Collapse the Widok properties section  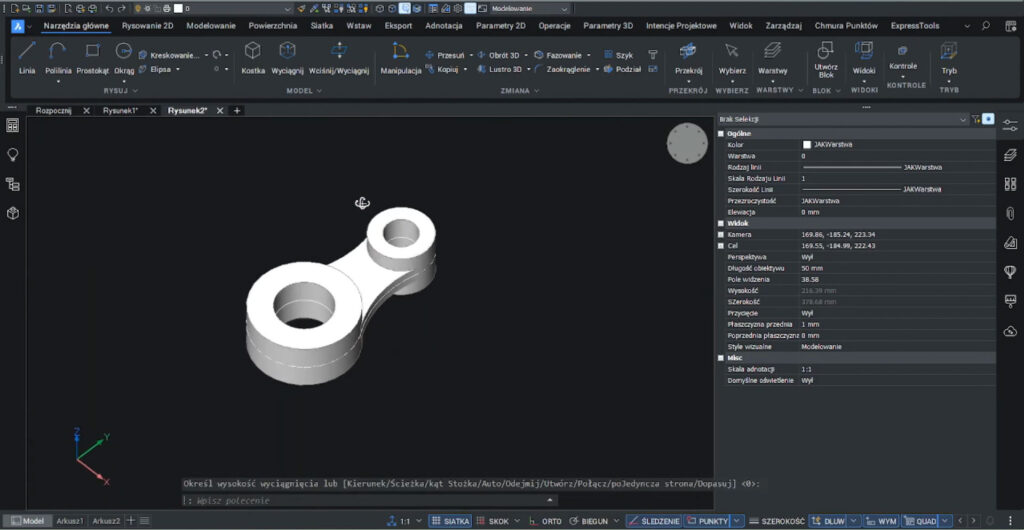722,223
